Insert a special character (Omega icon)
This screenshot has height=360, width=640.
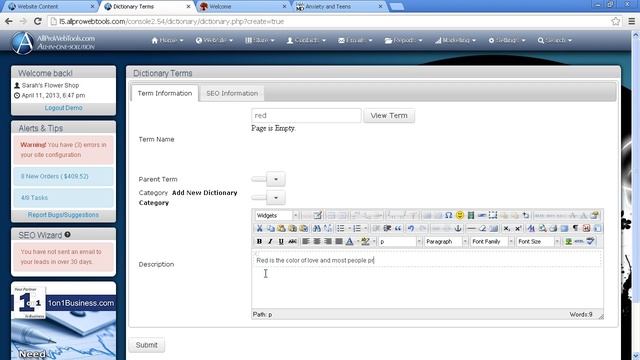pyautogui.click(x=449, y=215)
